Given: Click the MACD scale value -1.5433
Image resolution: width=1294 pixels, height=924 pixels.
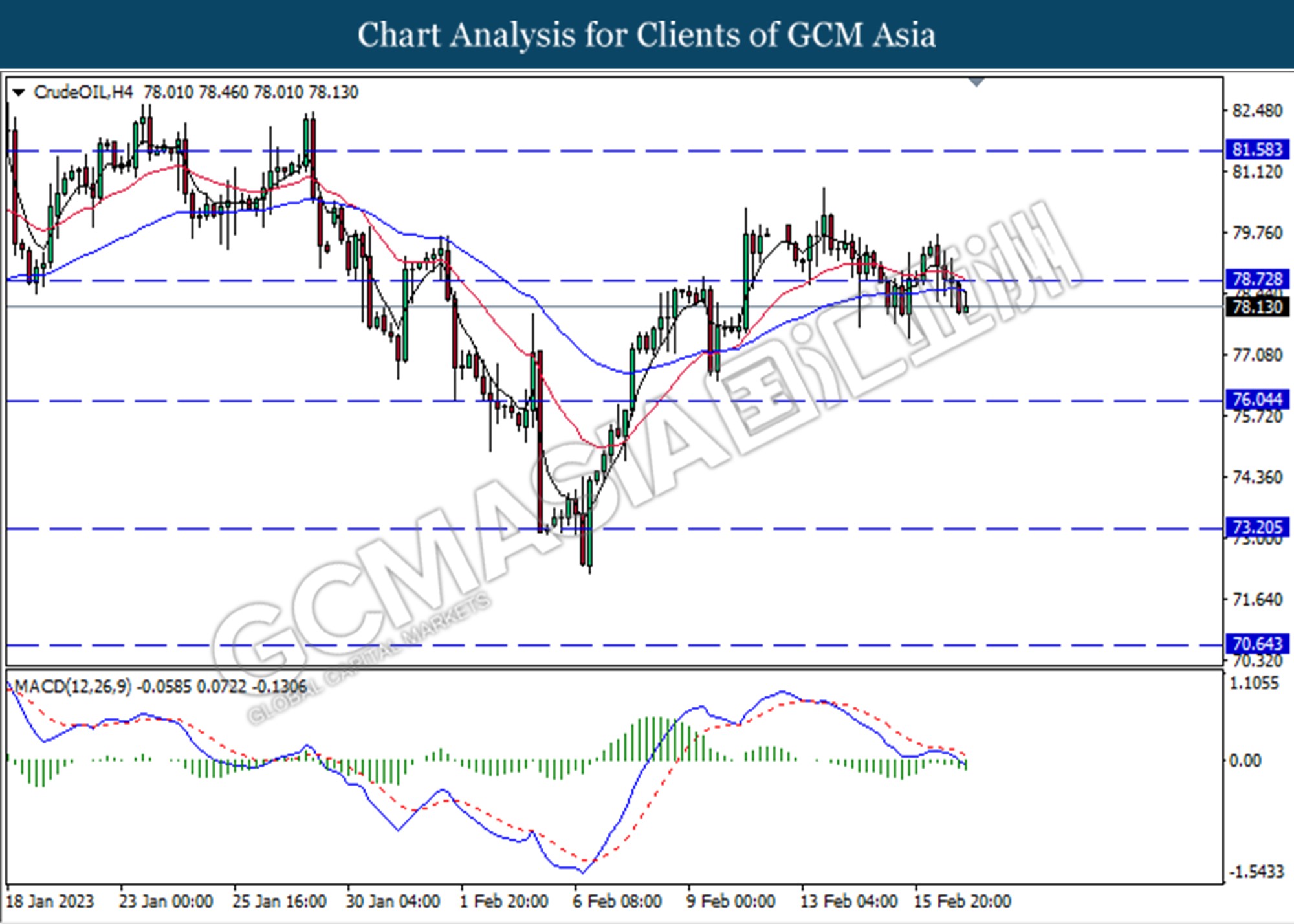Looking at the screenshot, I should (1257, 872).
